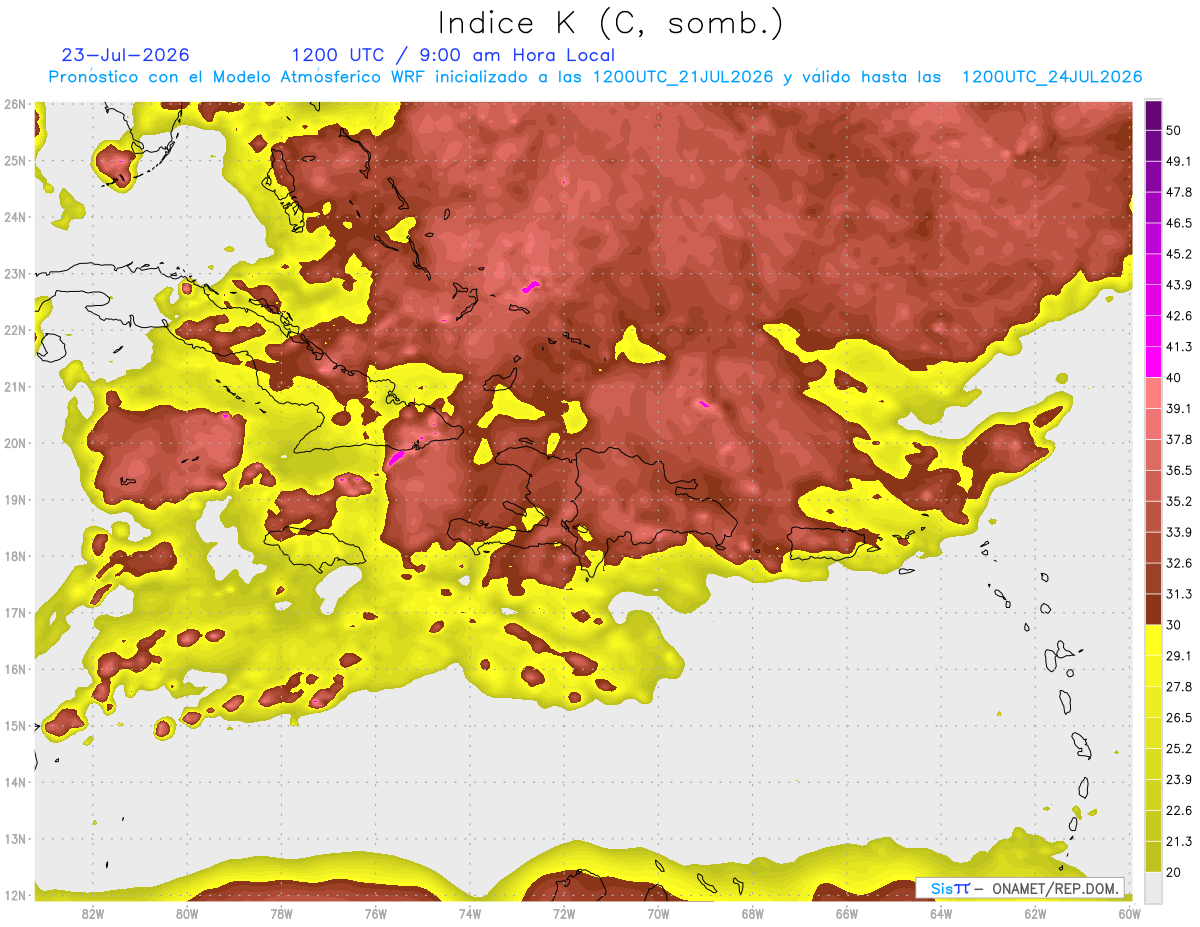Click the '74W' longitude label

[470, 913]
